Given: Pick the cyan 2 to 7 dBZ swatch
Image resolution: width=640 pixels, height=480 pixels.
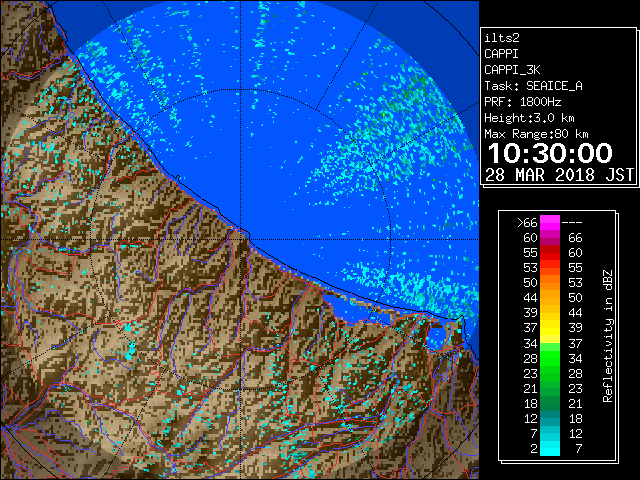Looking at the screenshot, I should (550, 448).
